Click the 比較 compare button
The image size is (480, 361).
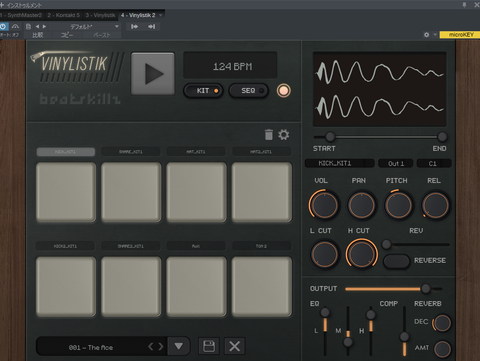(x=37, y=35)
